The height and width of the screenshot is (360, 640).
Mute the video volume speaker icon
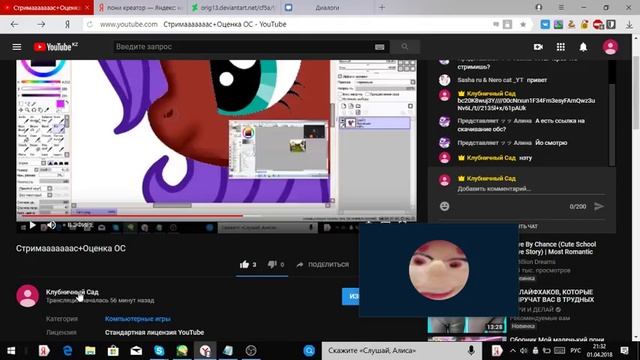tap(51, 225)
